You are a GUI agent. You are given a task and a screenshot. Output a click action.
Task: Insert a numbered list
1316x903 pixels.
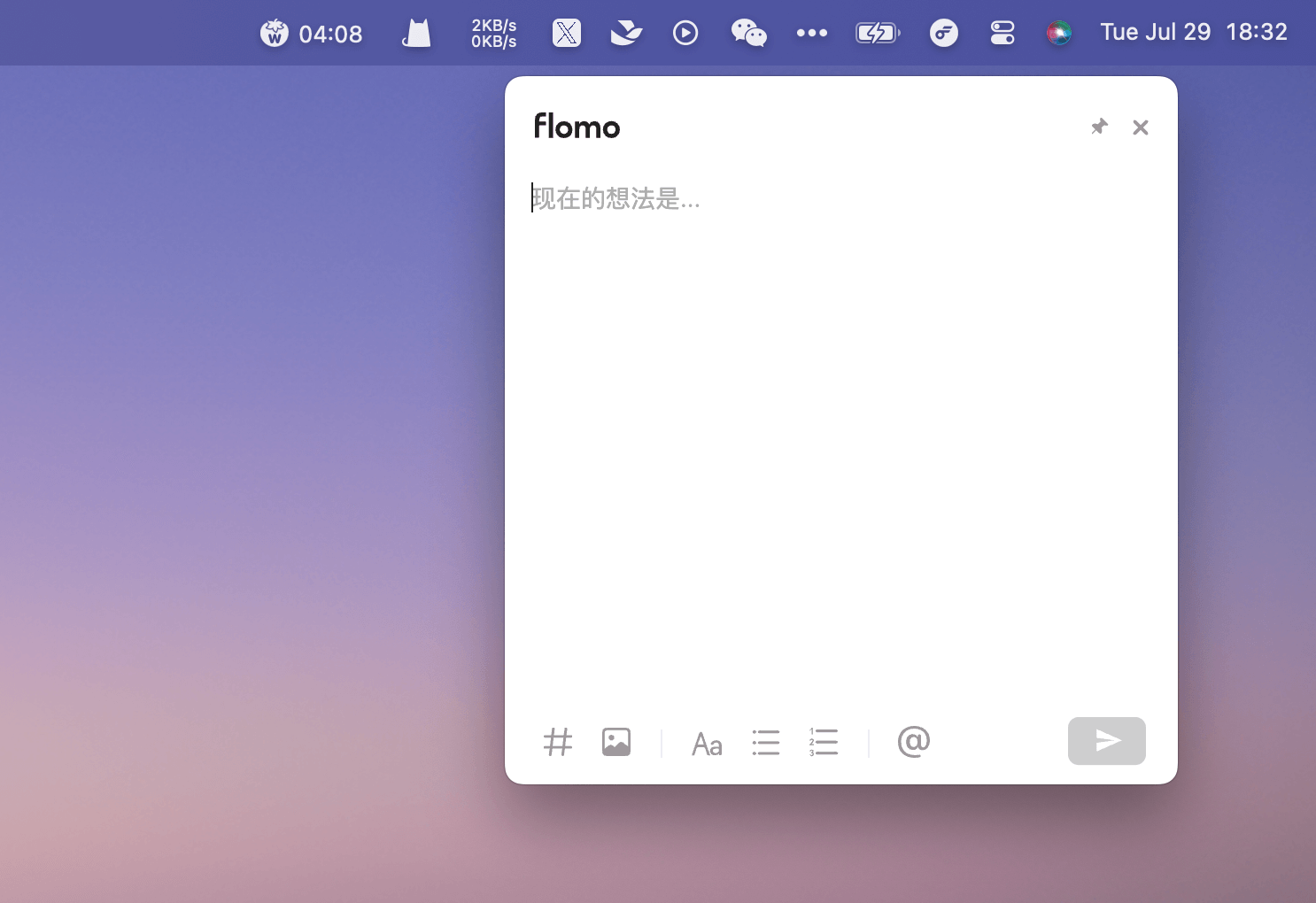click(824, 742)
